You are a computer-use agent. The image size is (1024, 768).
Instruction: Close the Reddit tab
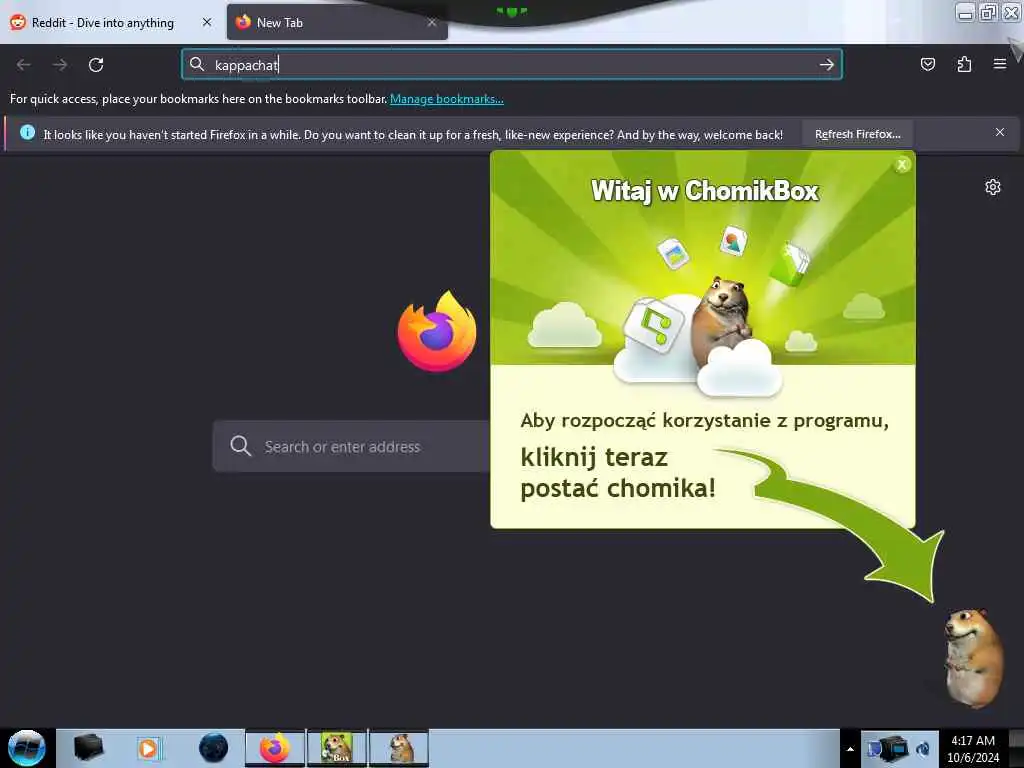207,22
